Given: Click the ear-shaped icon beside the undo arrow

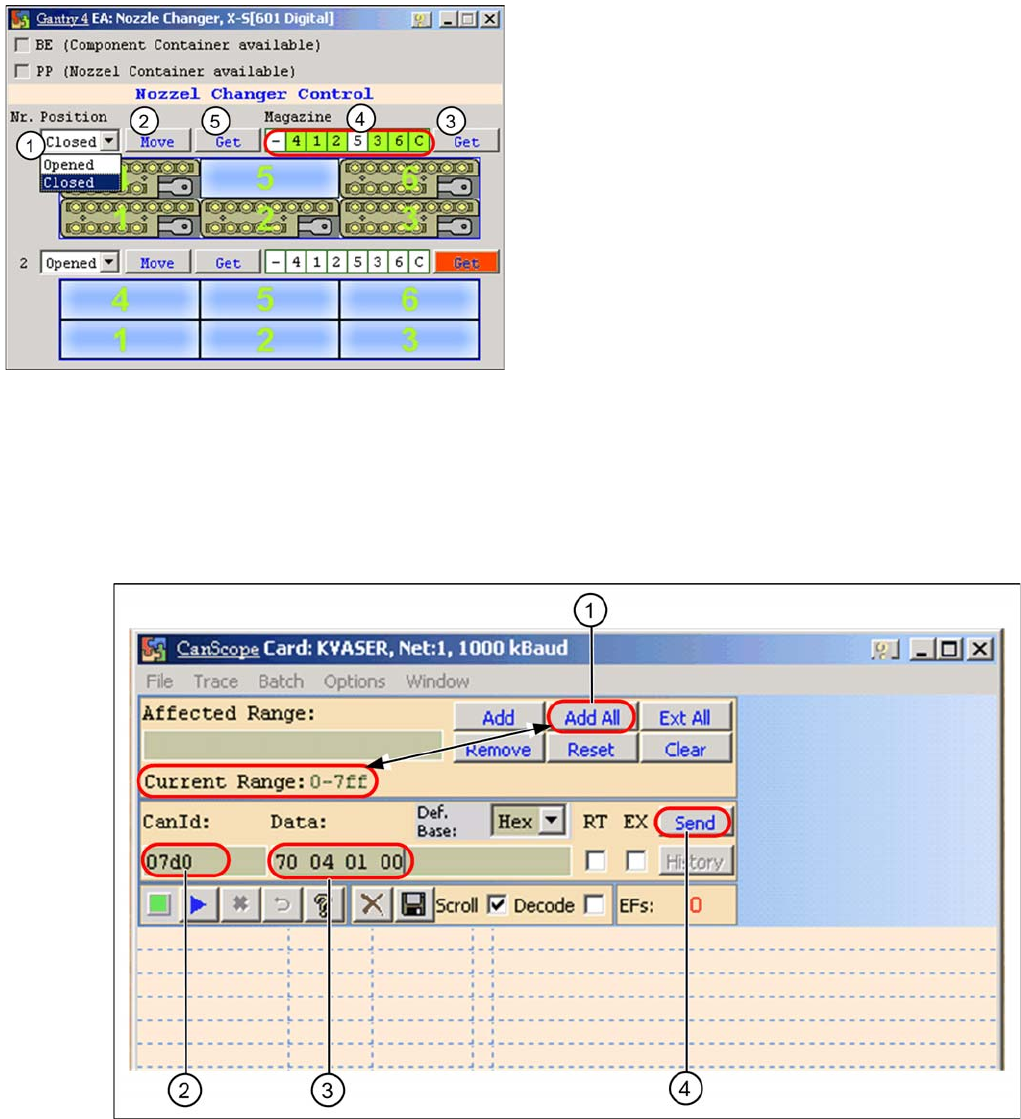Looking at the screenshot, I should point(323,904).
